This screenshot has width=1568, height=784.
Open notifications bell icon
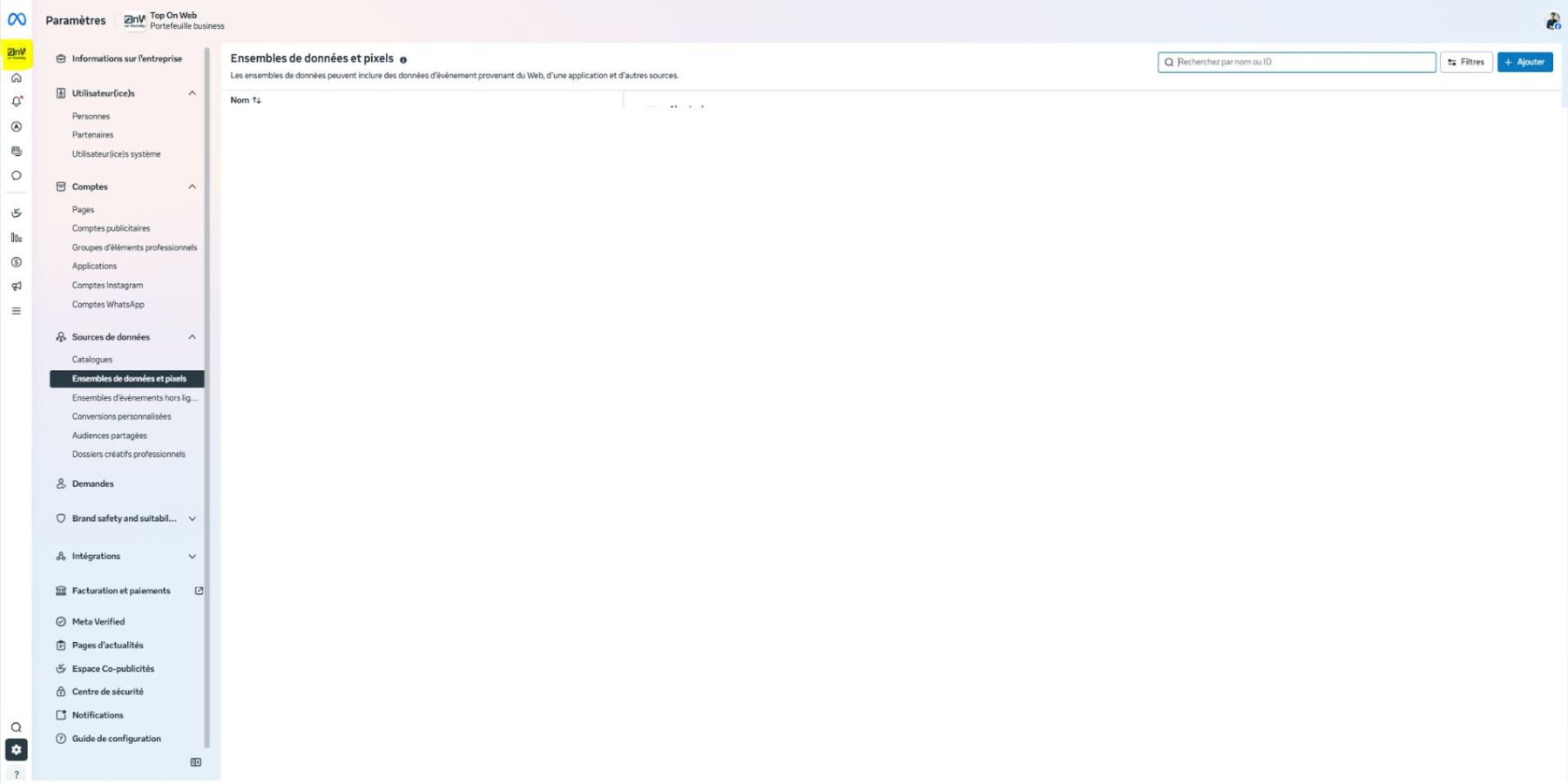(16, 102)
